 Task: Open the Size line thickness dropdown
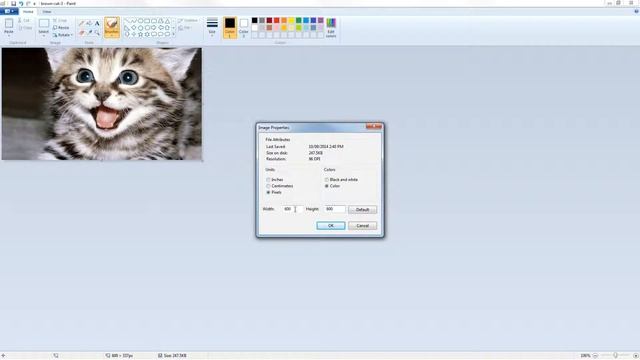[212, 36]
